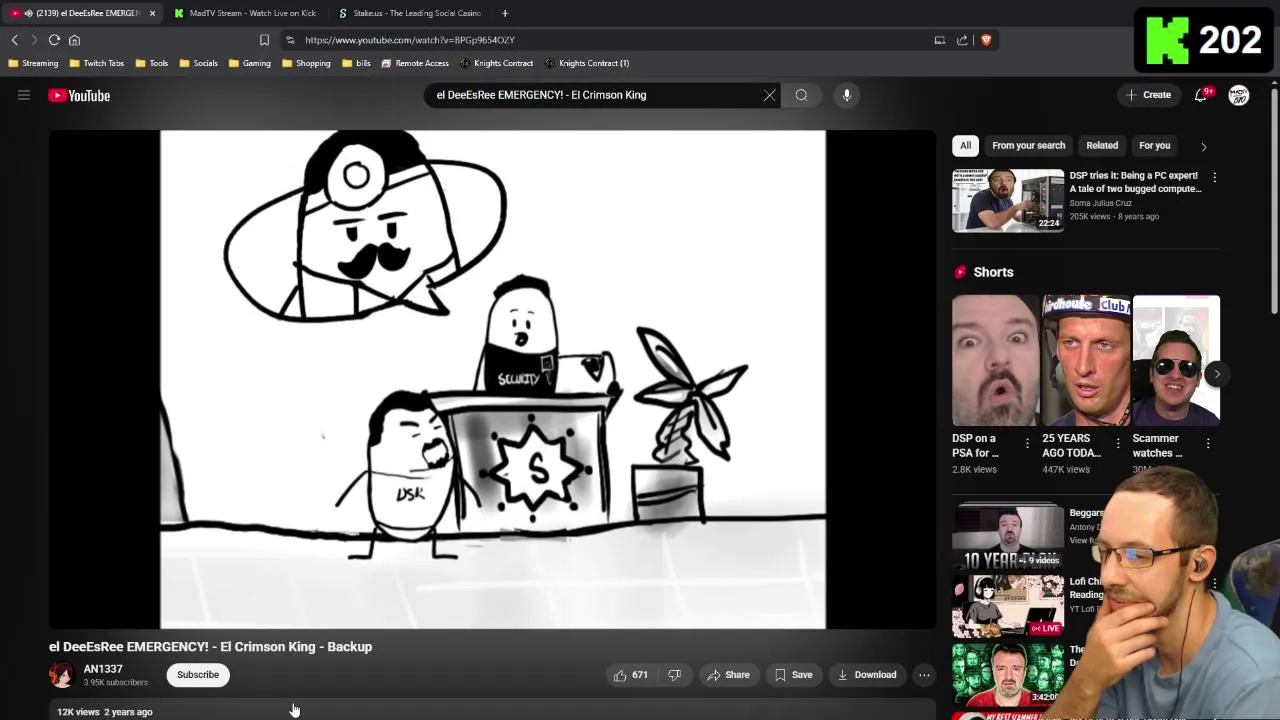Open Streaming bookmarks folder
This screenshot has width=1280, height=720.
[33, 63]
